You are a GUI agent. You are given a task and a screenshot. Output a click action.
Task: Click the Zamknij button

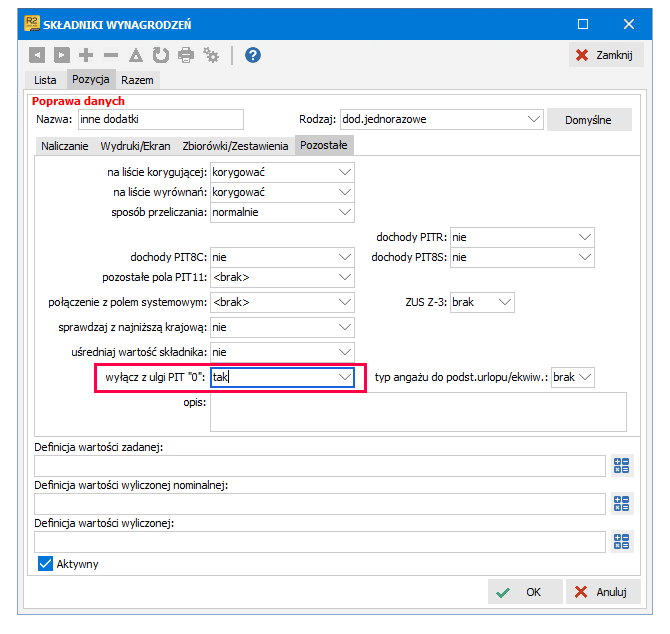pyautogui.click(x=606, y=55)
